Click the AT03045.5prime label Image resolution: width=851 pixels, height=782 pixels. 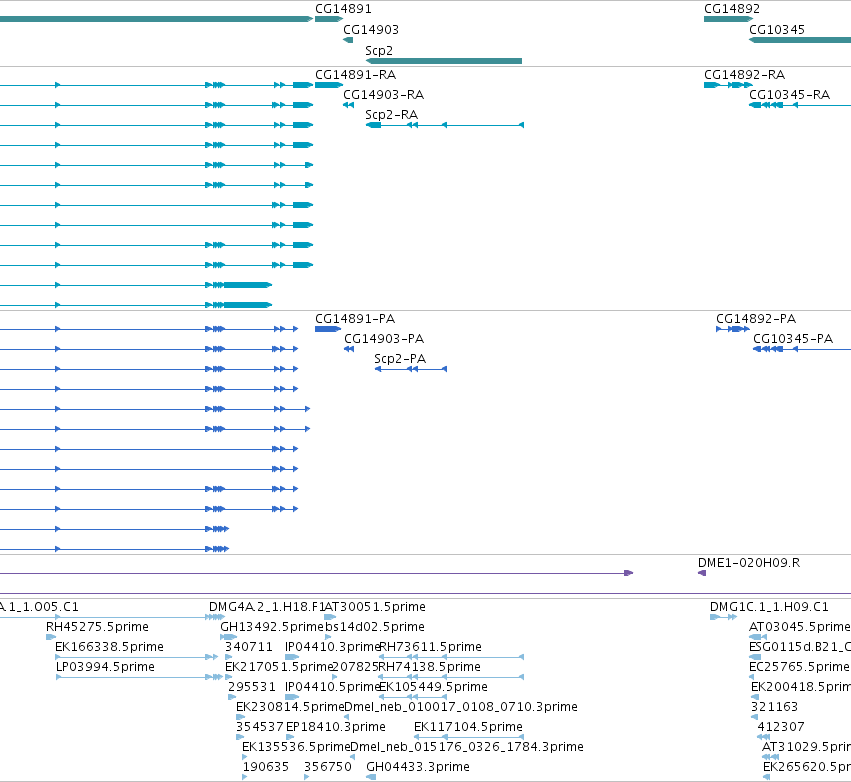800,627
